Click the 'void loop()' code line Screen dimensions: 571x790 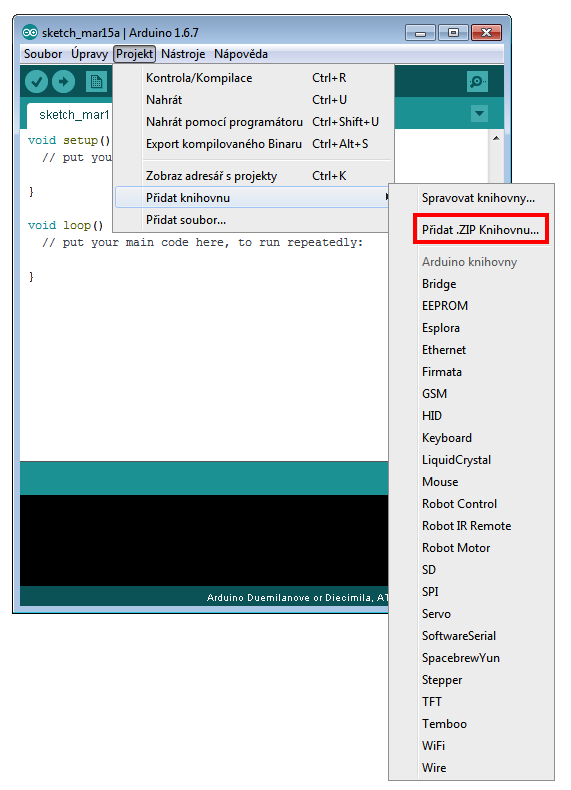coord(66,225)
